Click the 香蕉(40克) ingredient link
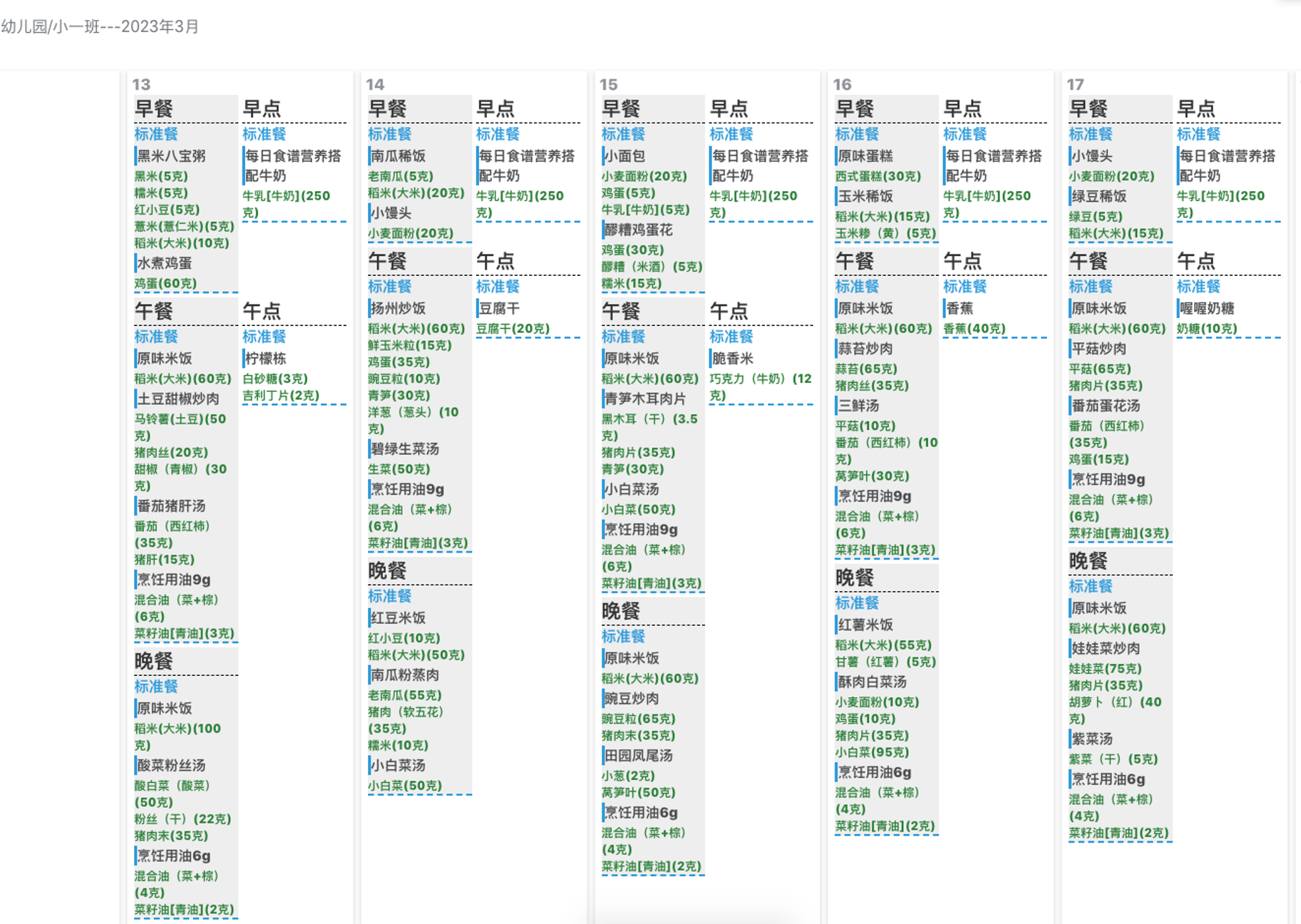 pyautogui.click(x=974, y=329)
